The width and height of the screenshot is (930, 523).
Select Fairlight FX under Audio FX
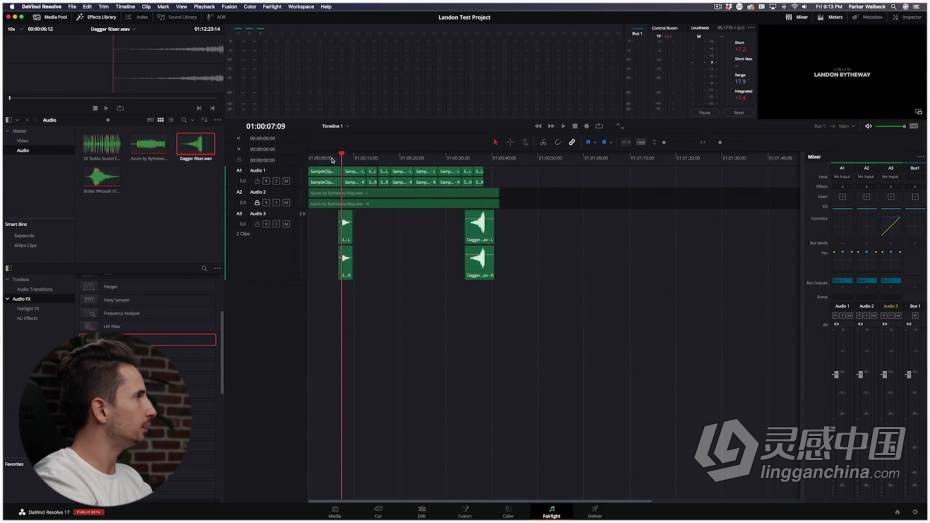pyautogui.click(x=28, y=309)
